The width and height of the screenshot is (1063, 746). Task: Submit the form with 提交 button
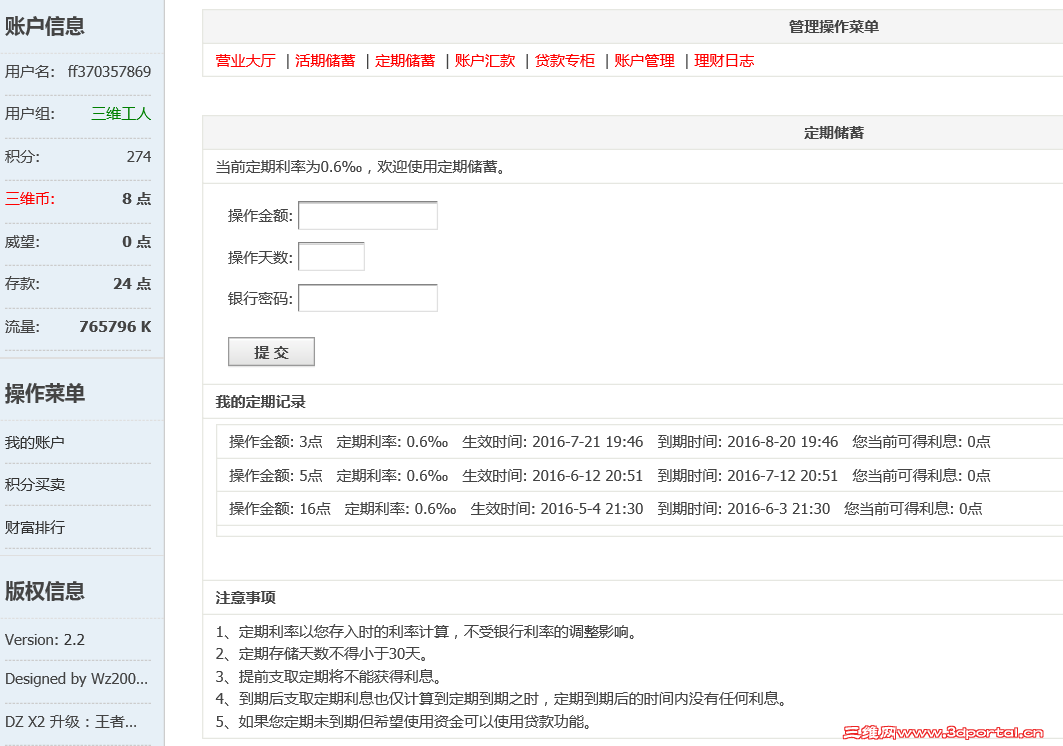271,352
